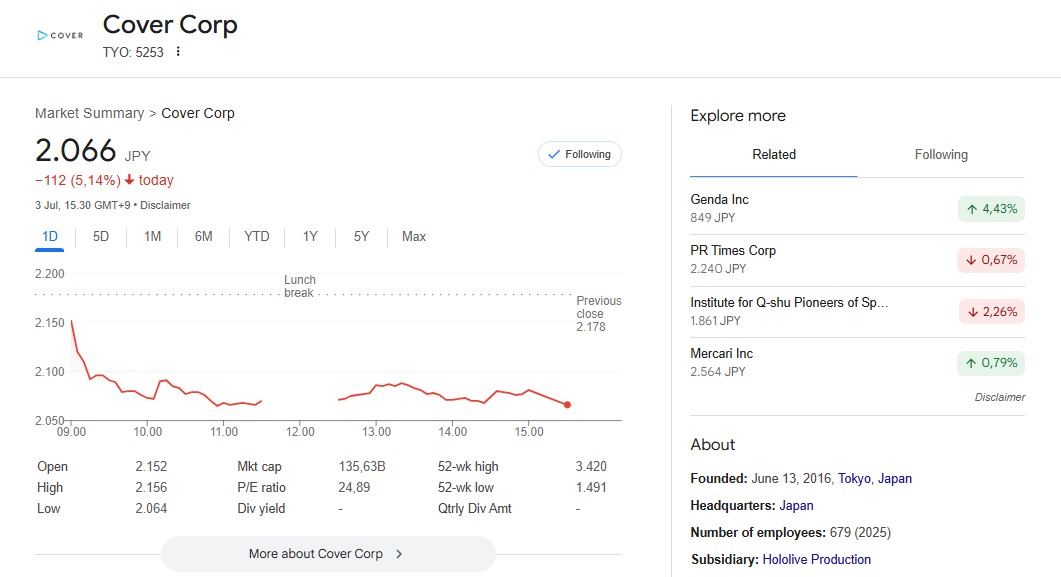Click the Open value 2.152
Image resolution: width=1061 pixels, height=577 pixels.
pos(151,466)
